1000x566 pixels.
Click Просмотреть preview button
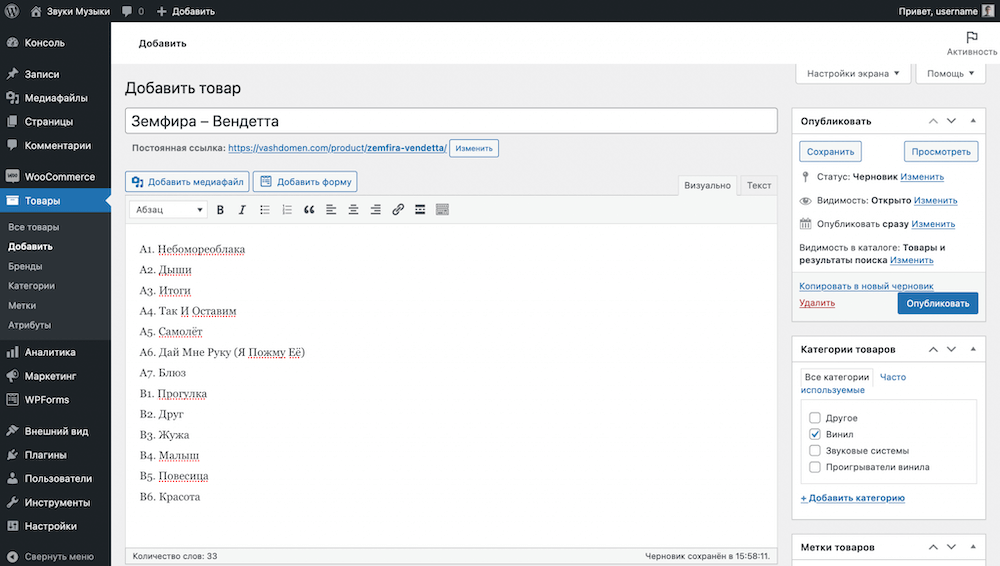pos(941,152)
